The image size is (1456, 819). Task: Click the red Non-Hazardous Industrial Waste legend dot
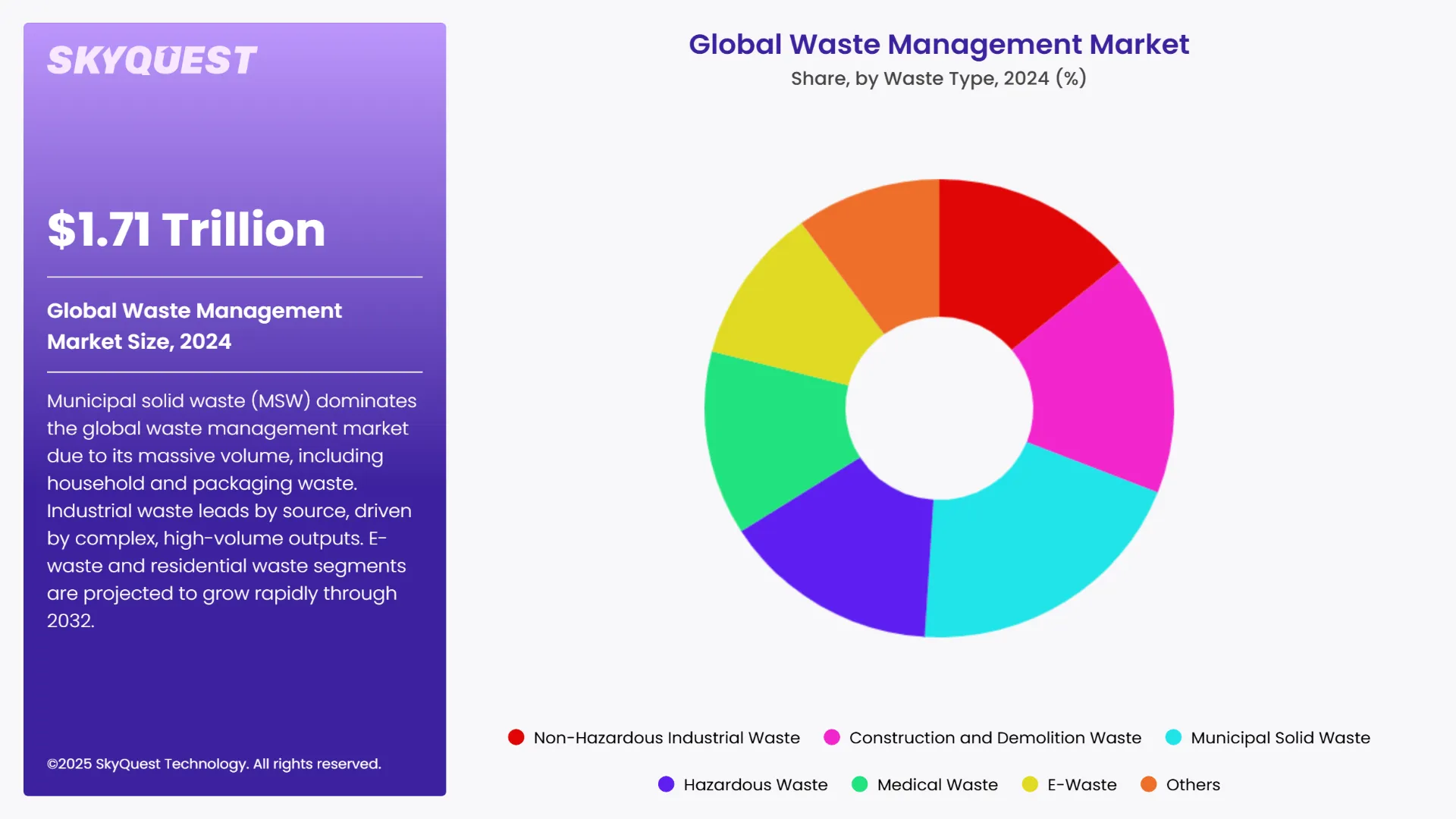516,736
